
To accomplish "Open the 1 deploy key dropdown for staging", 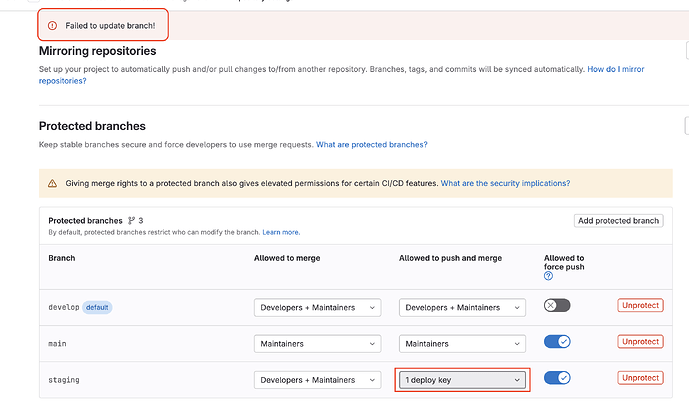I will (x=462, y=379).
